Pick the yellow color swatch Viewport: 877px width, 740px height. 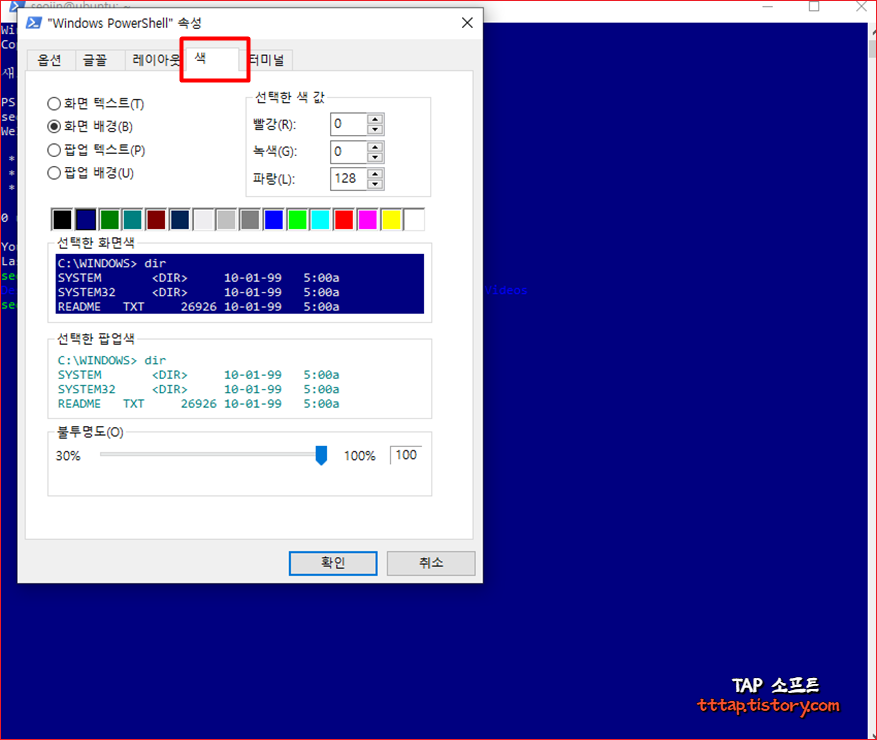click(391, 219)
